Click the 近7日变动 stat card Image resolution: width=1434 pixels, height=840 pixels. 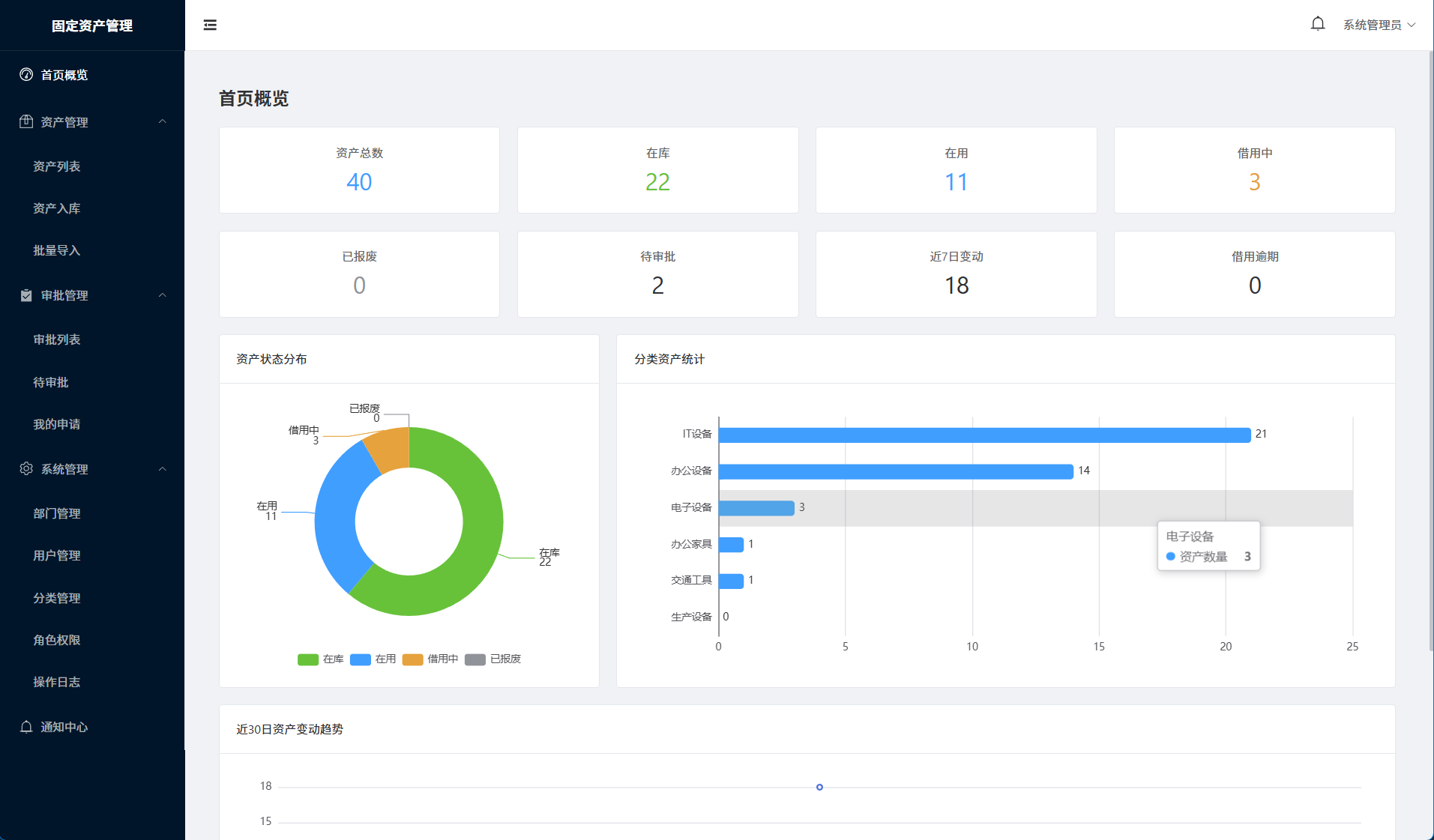[x=956, y=274]
